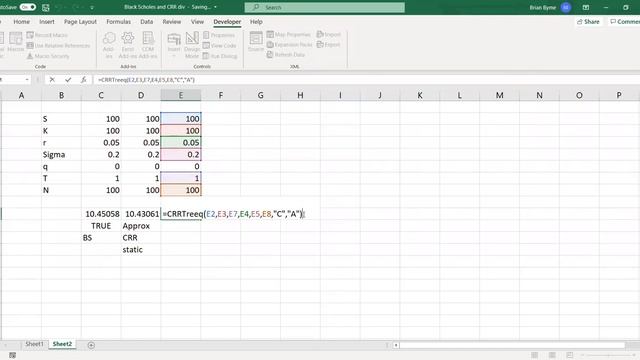640x360 pixels.
Task: Toggle Design Mode
Action: (192, 45)
